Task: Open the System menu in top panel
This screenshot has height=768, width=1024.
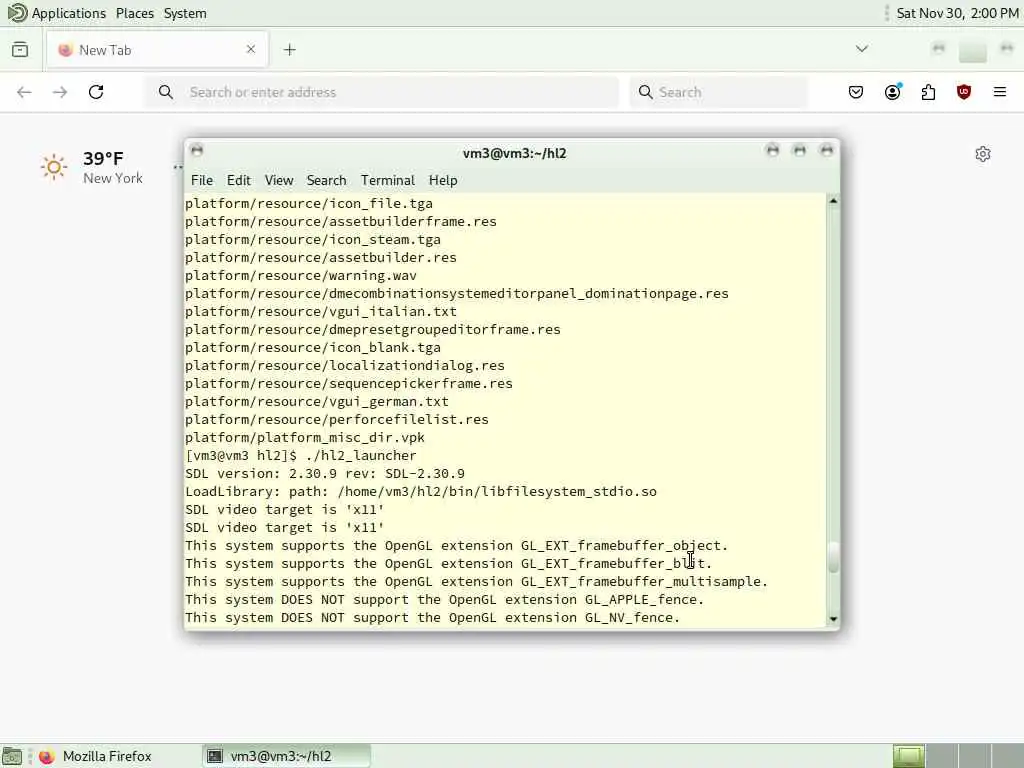Action: click(185, 13)
